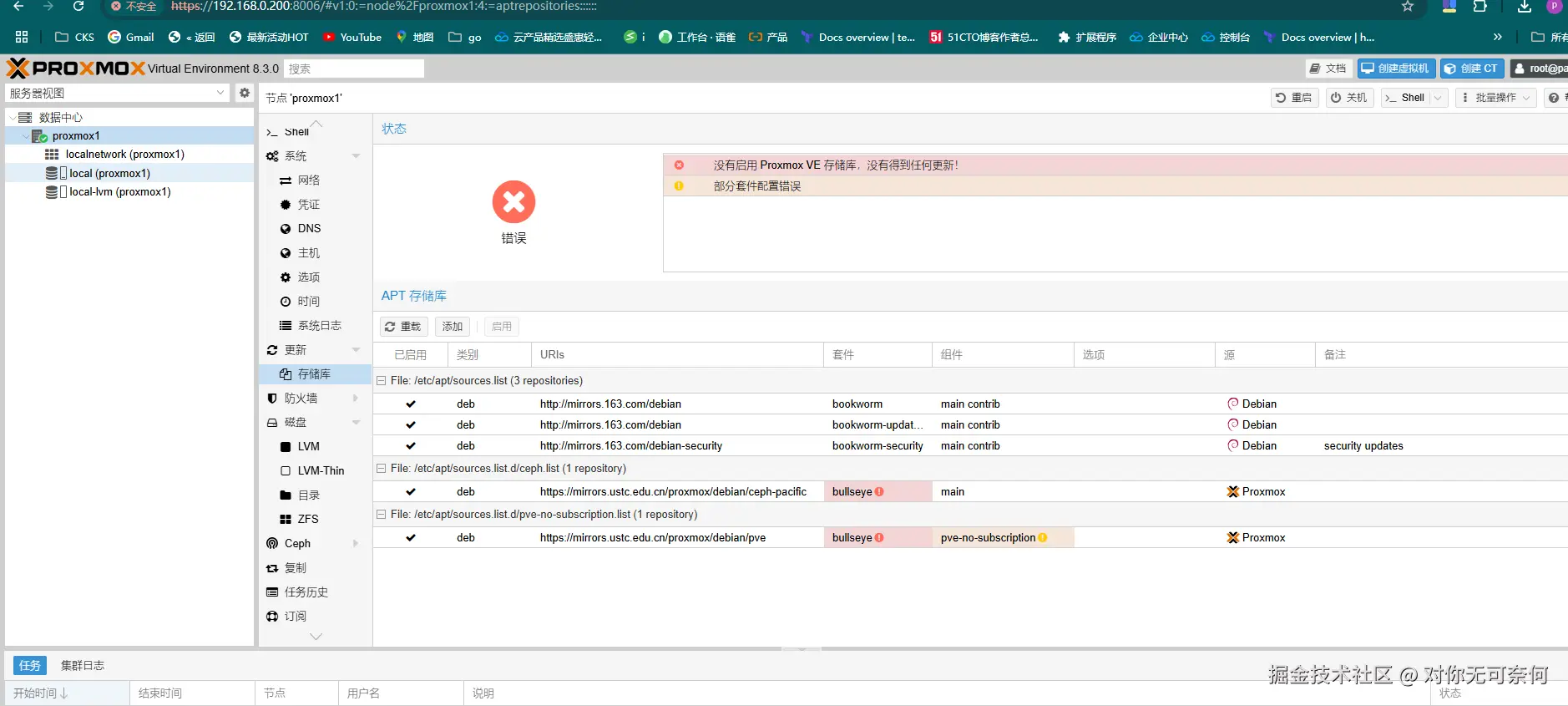Click the disk icon beside 磁盘
Viewport: 1568px width, 706px height.
(x=272, y=423)
